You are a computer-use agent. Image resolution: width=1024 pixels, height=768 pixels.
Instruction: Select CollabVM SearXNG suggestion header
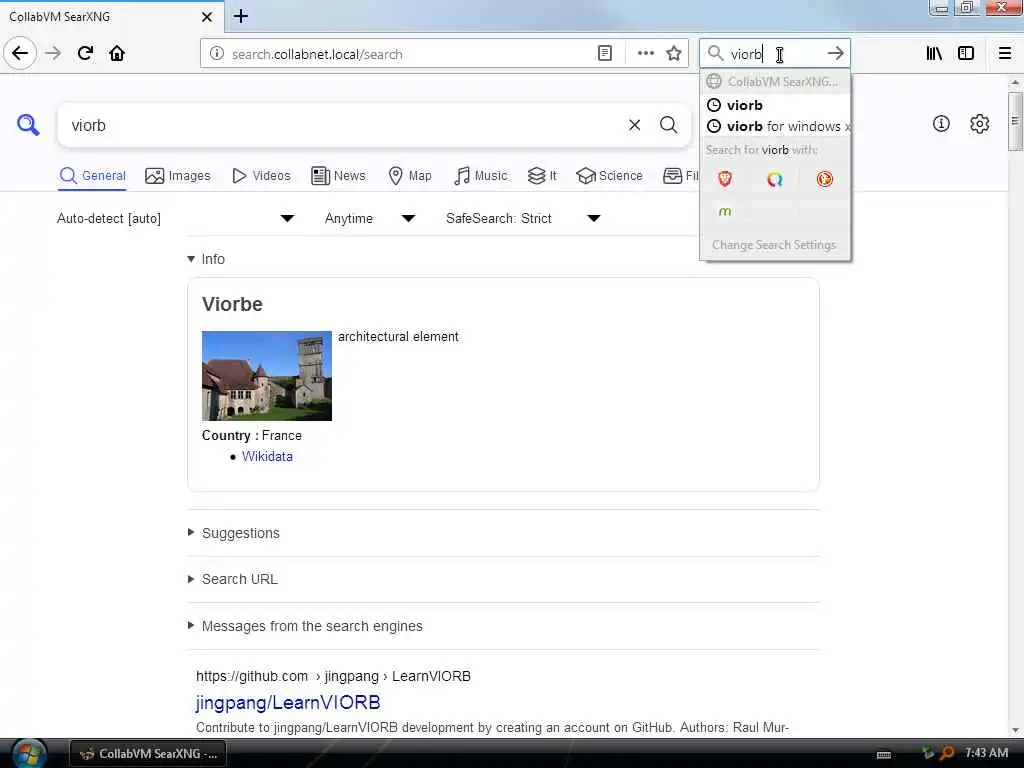775,82
